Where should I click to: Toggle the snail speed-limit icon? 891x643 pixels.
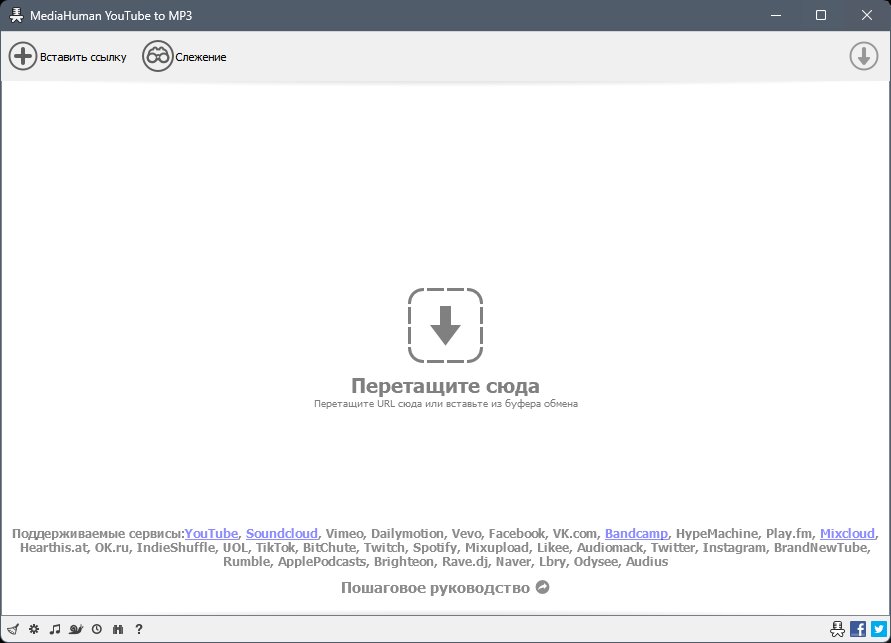pyautogui.click(x=76, y=629)
